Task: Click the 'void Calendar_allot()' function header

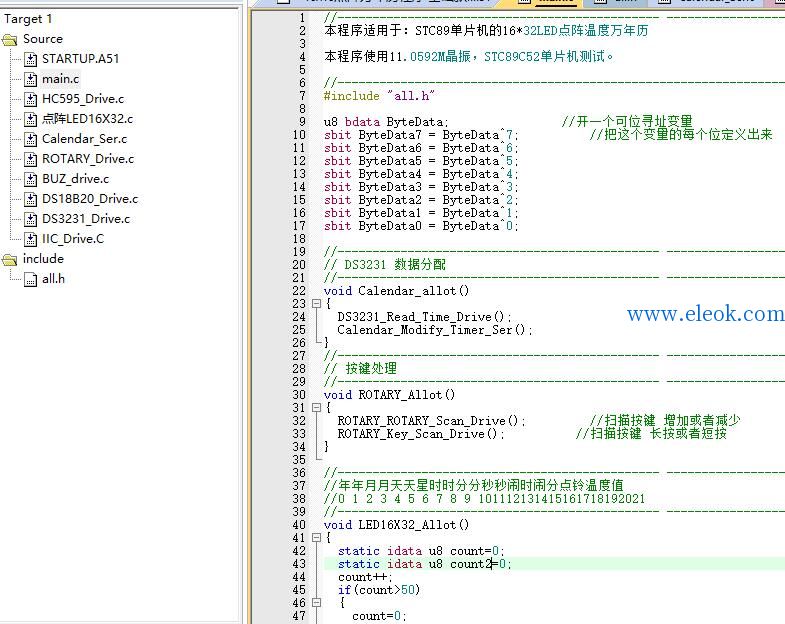Action: click(x=397, y=291)
